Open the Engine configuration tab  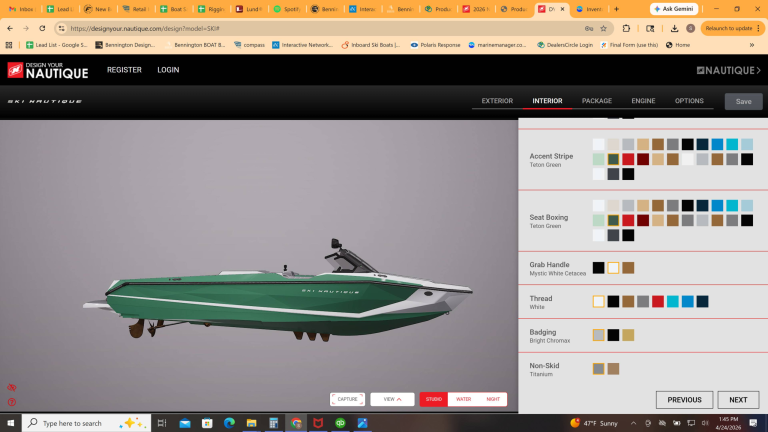tap(643, 101)
